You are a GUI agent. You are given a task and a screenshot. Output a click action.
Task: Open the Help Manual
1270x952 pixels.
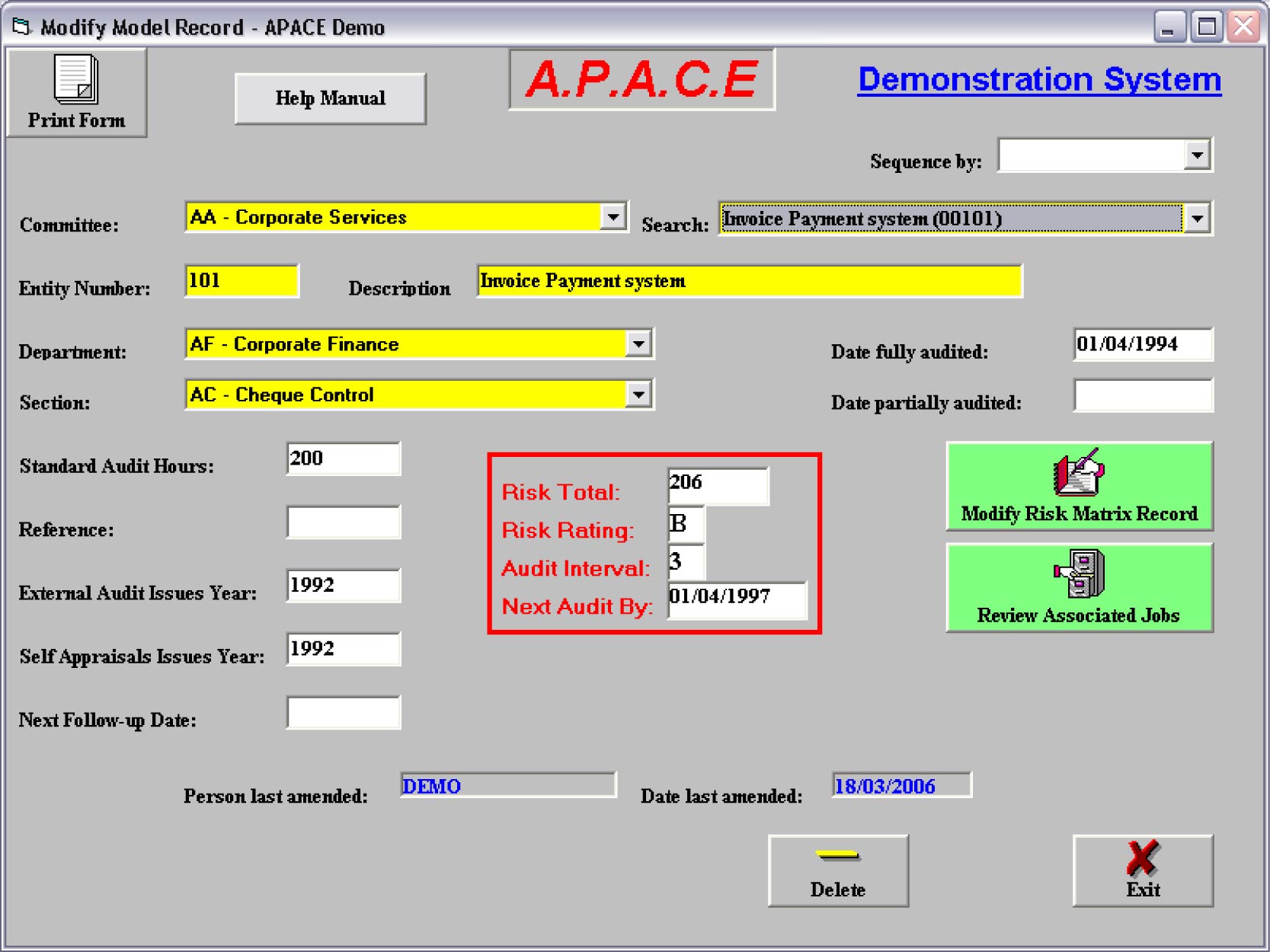330,98
